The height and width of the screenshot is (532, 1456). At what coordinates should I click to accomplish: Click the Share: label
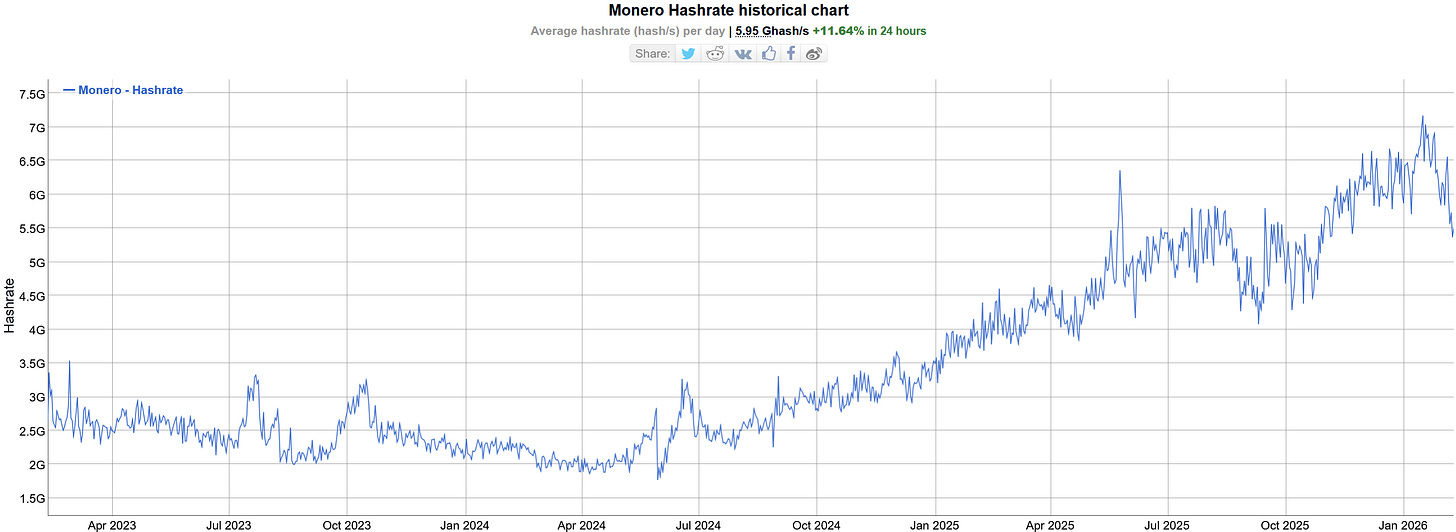(x=653, y=53)
